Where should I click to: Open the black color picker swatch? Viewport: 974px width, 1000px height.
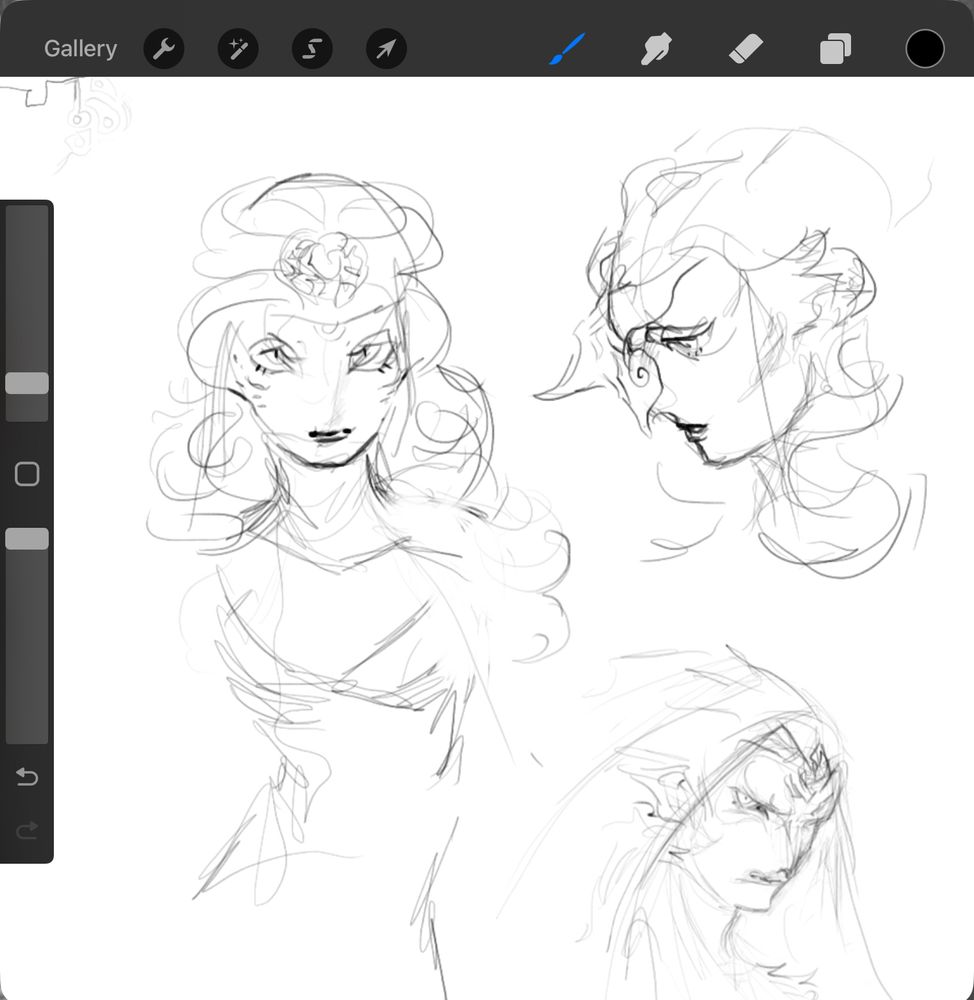tap(925, 48)
